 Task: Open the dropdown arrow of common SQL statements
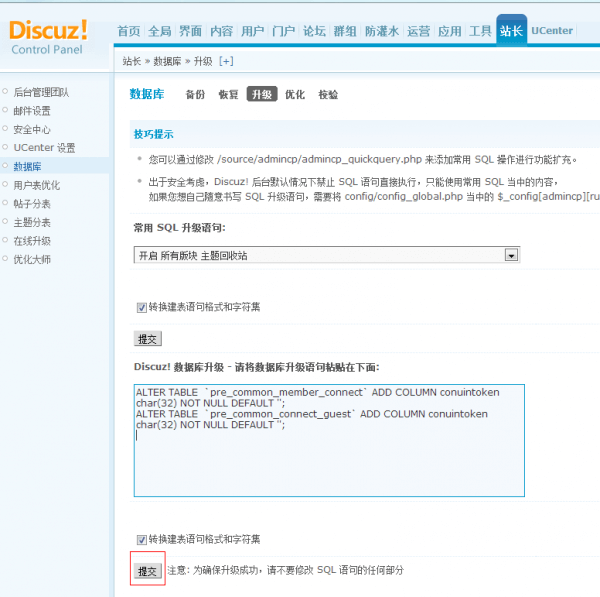point(511,255)
